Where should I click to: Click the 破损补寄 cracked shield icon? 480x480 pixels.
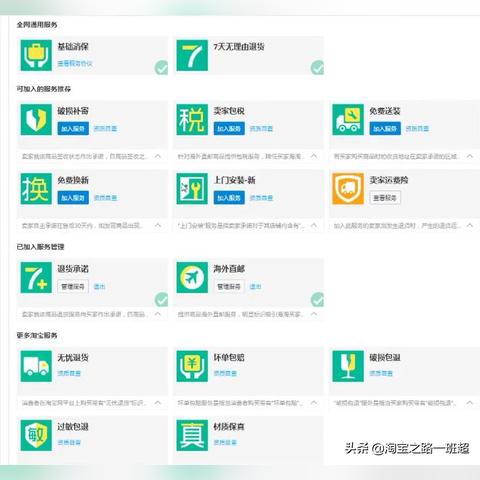[36, 120]
